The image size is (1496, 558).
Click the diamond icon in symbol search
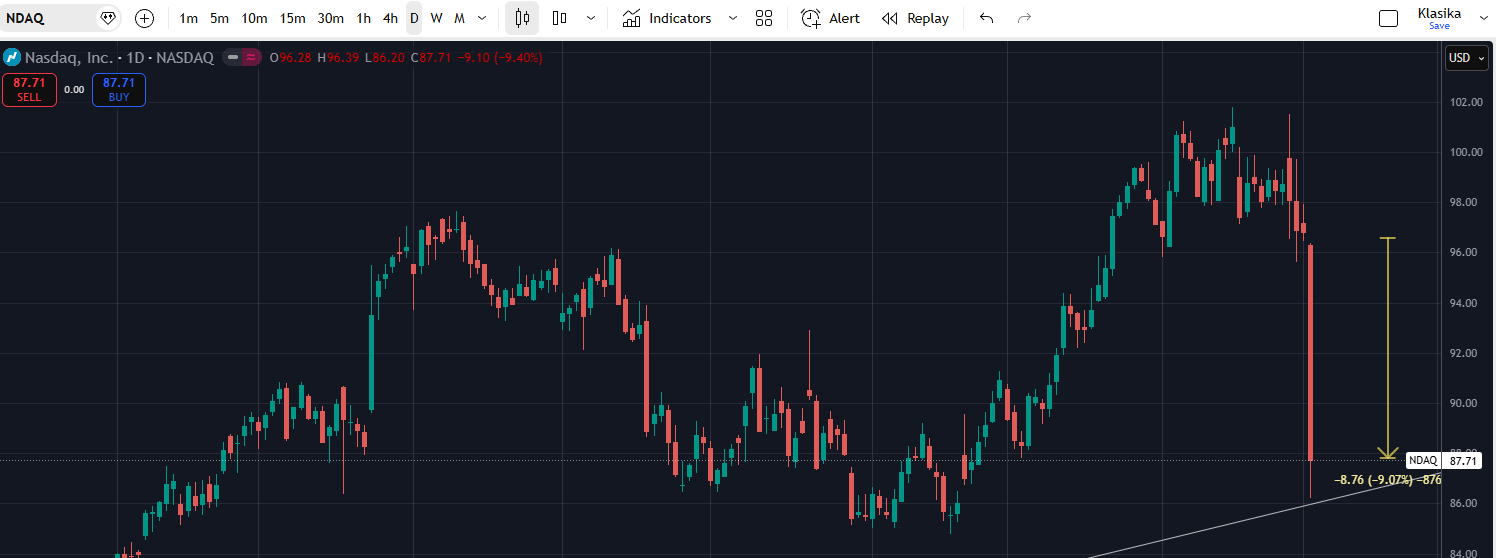point(108,18)
